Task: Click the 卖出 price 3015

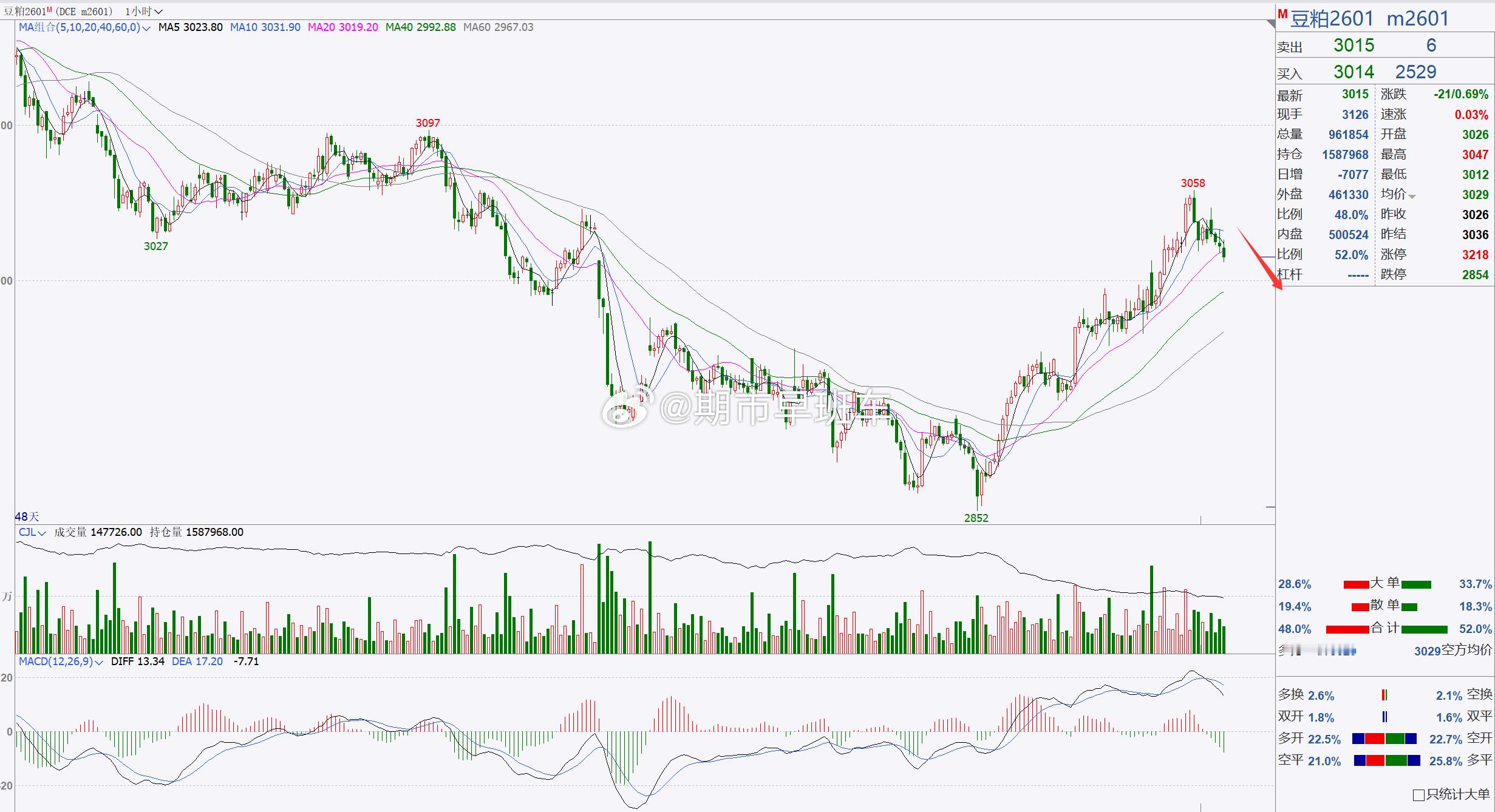Action: click(1354, 46)
